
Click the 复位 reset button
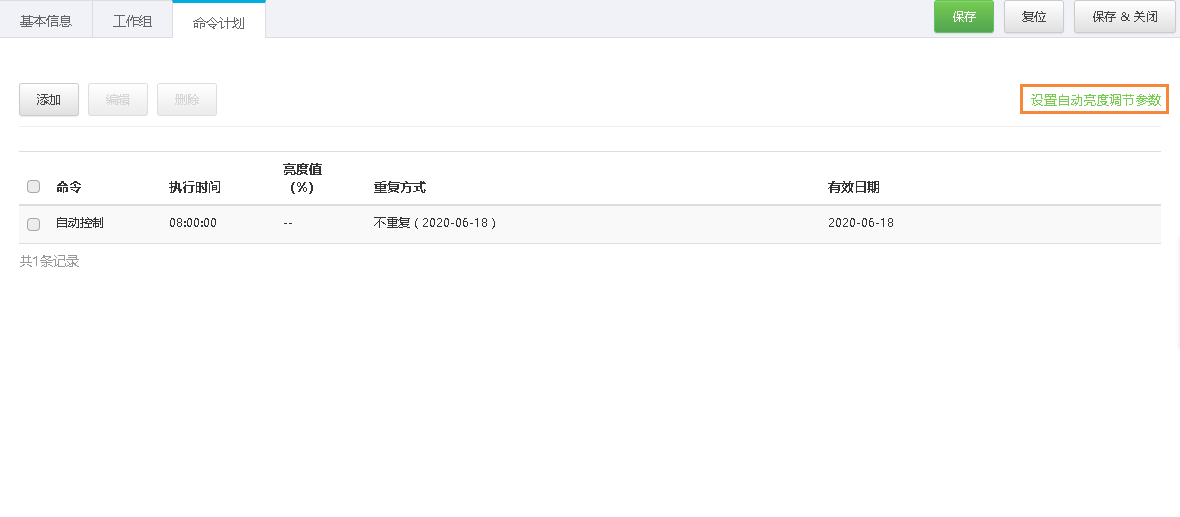click(1034, 17)
